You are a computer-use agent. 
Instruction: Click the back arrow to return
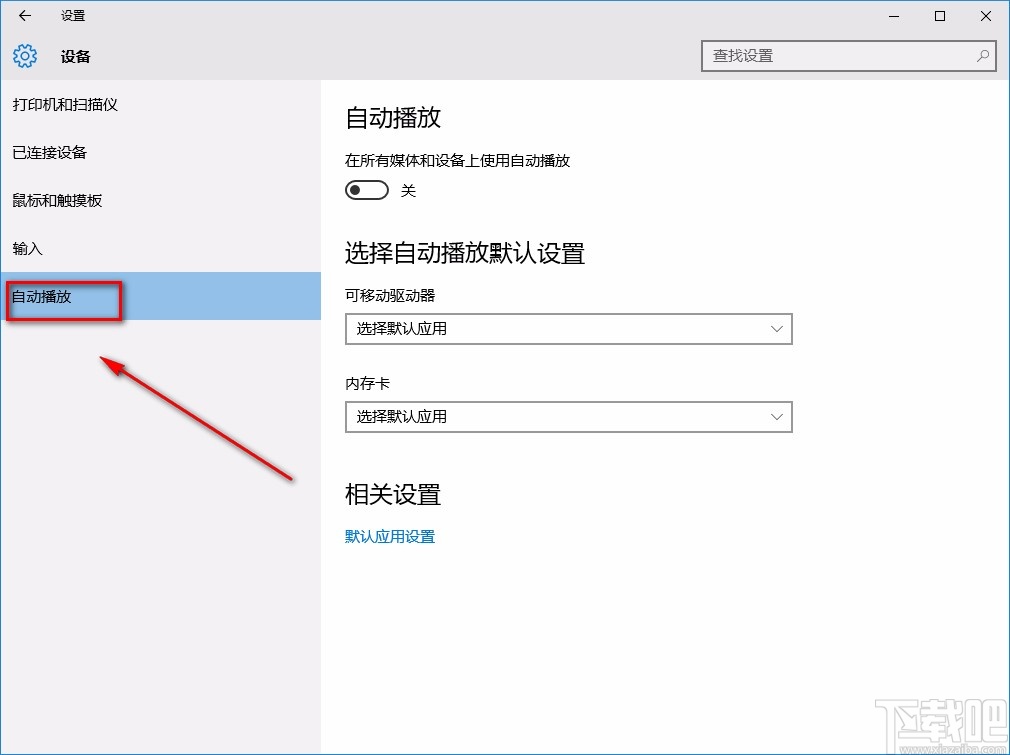pos(24,15)
